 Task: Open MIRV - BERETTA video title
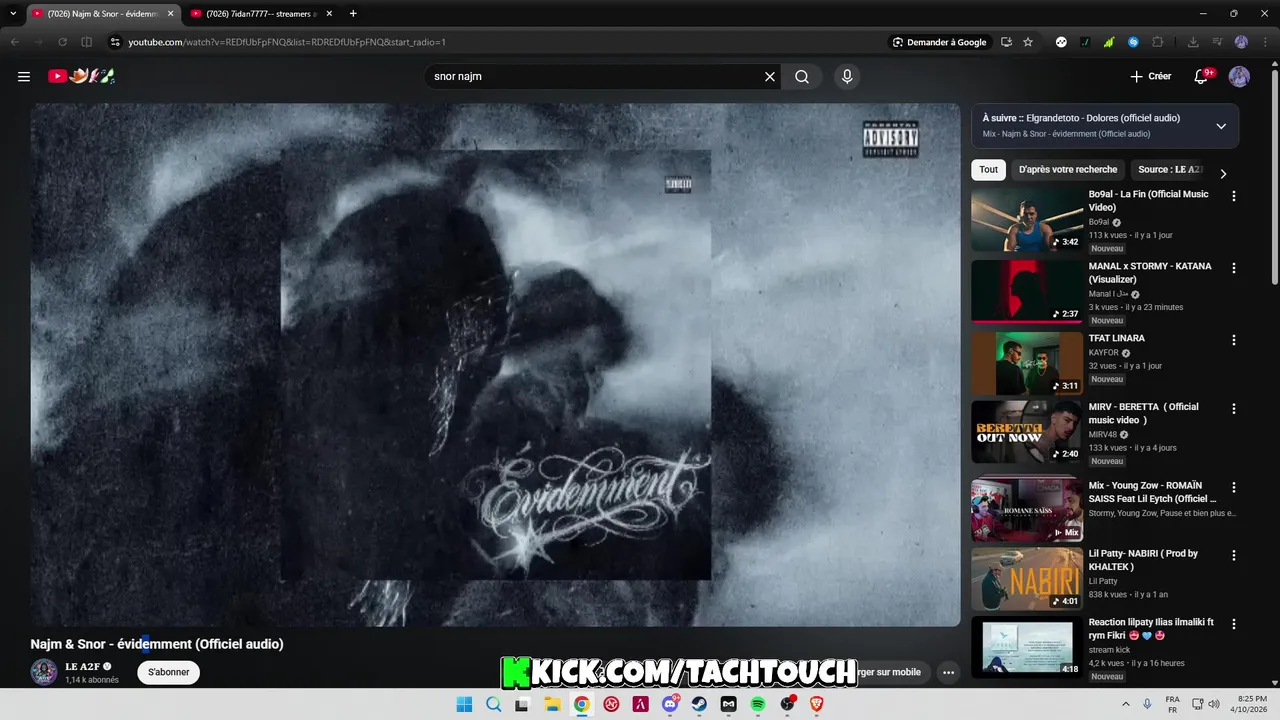point(1143,414)
